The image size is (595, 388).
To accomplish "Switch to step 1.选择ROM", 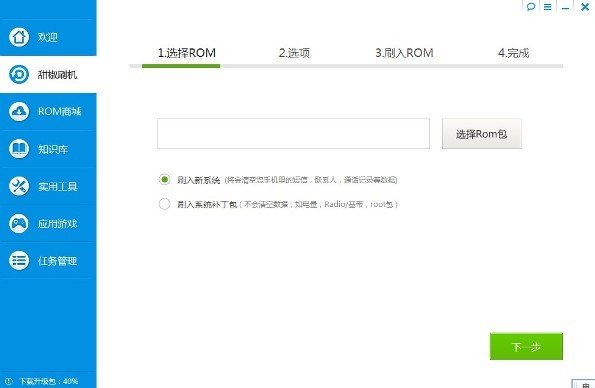I will (187, 53).
